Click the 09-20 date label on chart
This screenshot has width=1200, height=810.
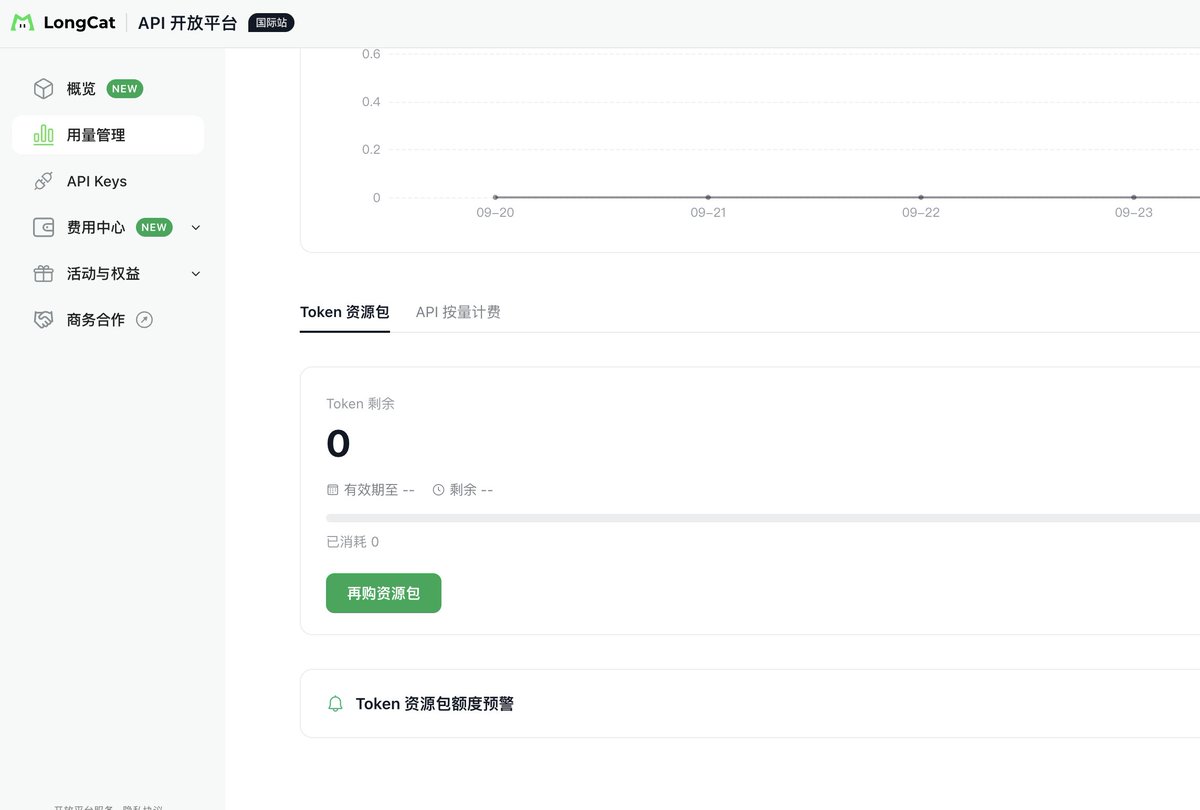pos(495,213)
